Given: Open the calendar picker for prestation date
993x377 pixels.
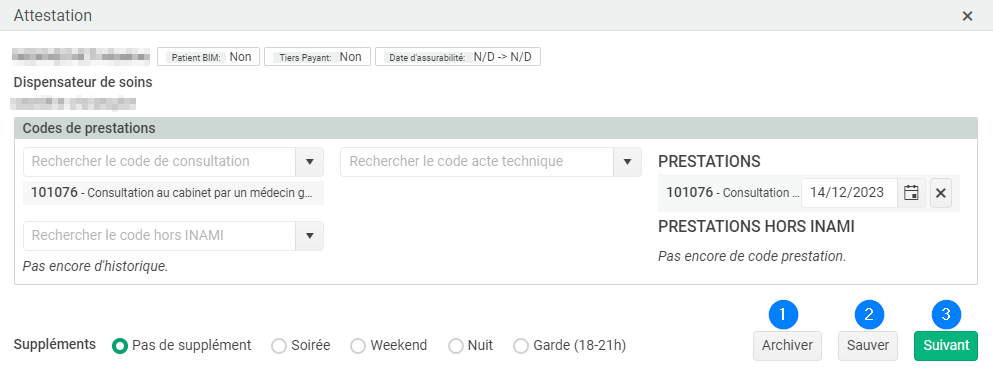Looking at the screenshot, I should point(911,193).
